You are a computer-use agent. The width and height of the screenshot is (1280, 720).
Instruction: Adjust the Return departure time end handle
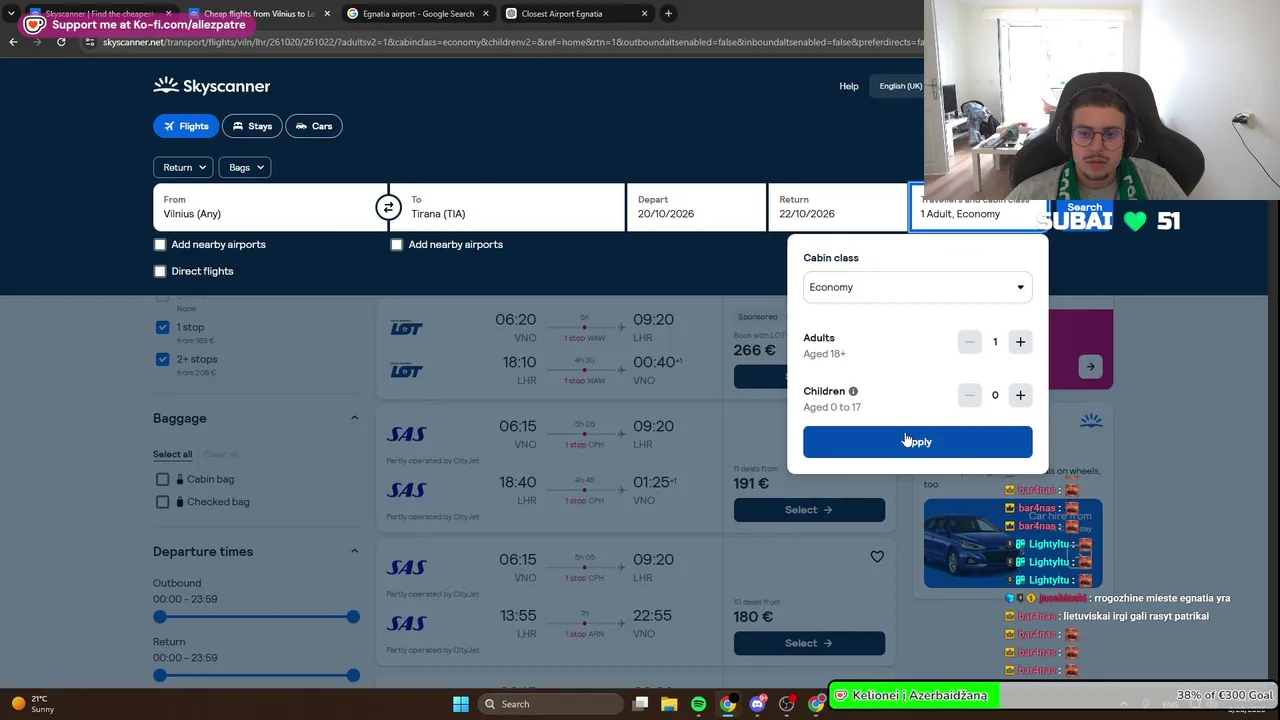[x=353, y=676]
